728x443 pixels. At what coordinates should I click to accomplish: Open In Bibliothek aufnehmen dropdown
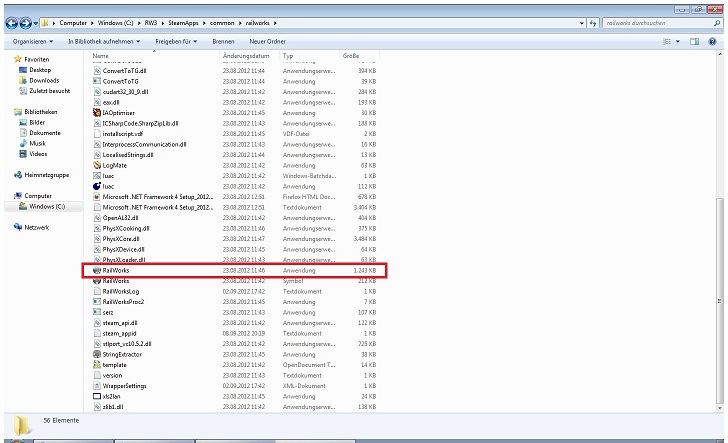point(105,41)
